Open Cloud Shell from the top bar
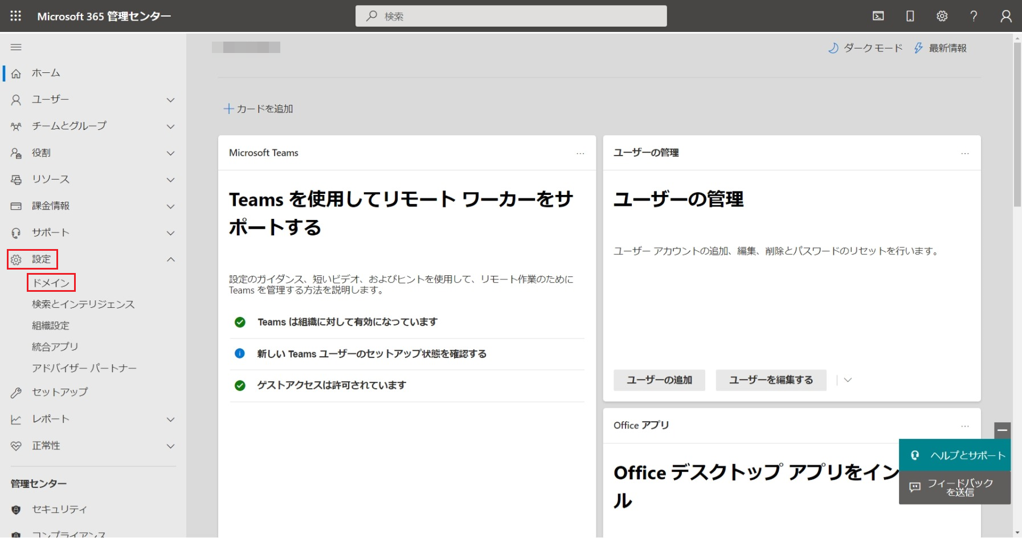The height and width of the screenshot is (538, 1022). 878,16
